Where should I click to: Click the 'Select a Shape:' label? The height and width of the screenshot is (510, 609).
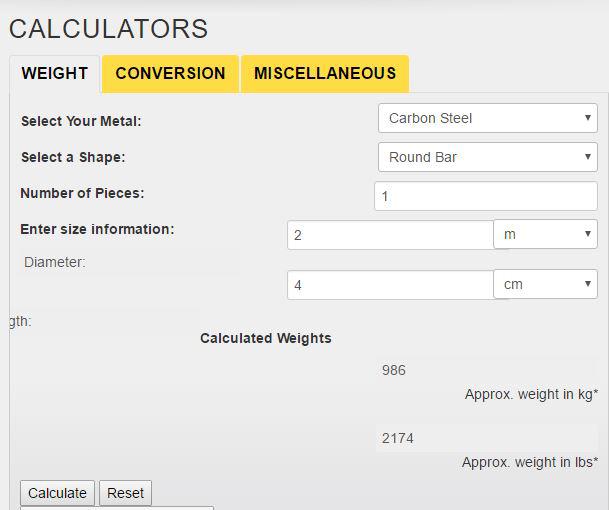click(x=73, y=157)
